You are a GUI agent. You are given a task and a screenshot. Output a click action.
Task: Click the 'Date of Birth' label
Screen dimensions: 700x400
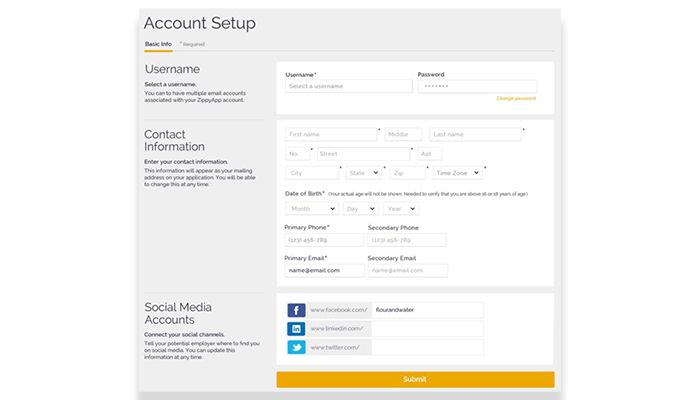point(305,194)
